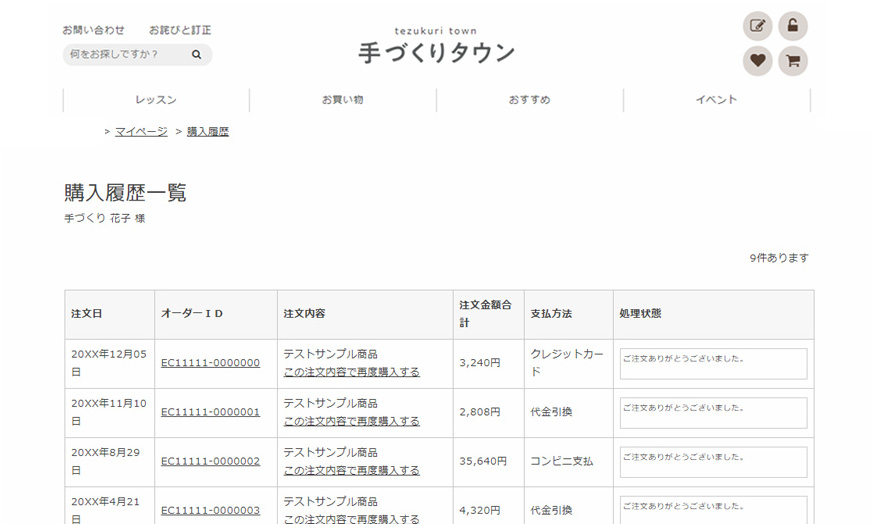This screenshot has width=872, height=524.
Task: Select the おすすめ navigation item
Action: [x=529, y=100]
